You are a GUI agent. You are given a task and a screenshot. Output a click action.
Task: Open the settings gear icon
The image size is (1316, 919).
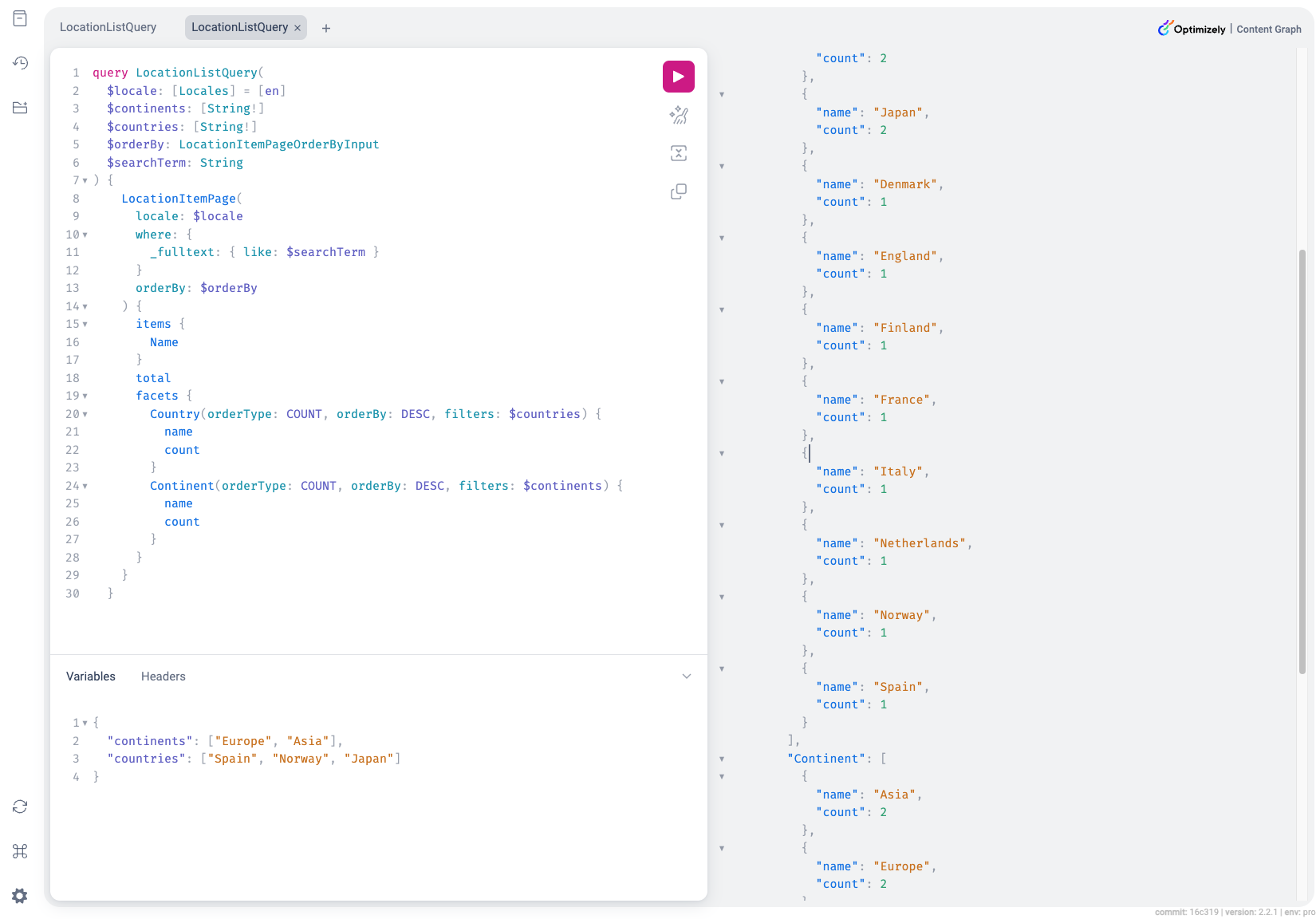20,896
